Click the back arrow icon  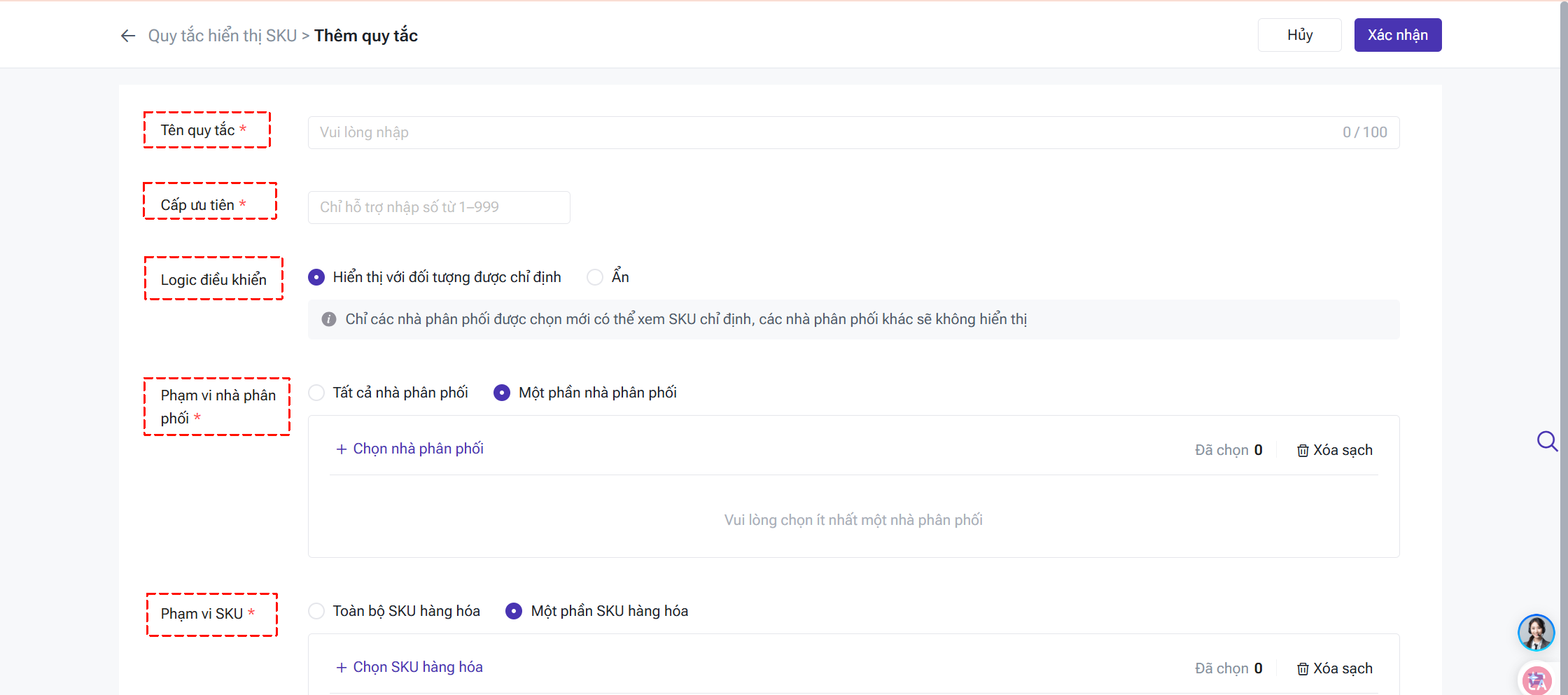tap(127, 36)
